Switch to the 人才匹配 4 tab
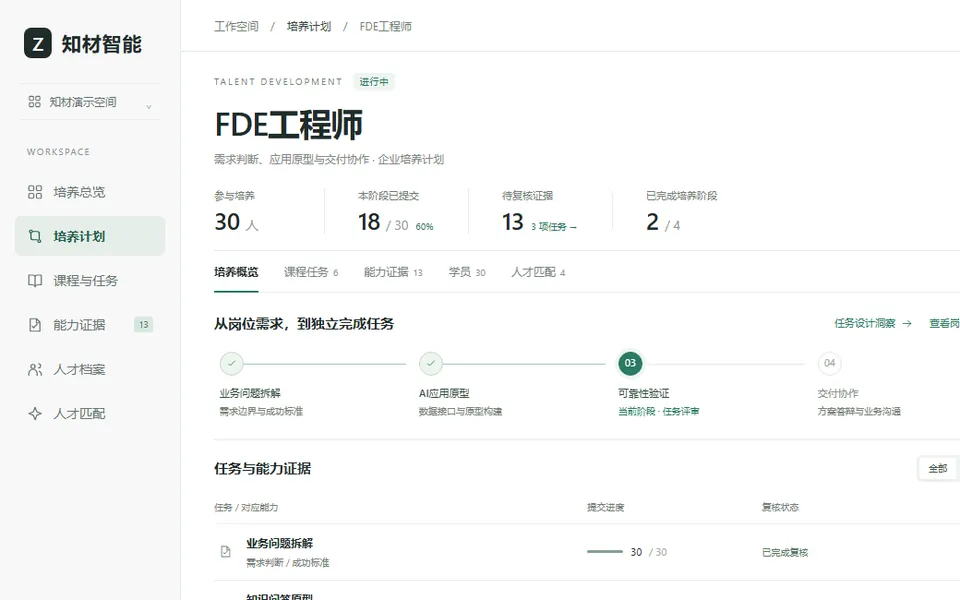 pyautogui.click(x=538, y=272)
